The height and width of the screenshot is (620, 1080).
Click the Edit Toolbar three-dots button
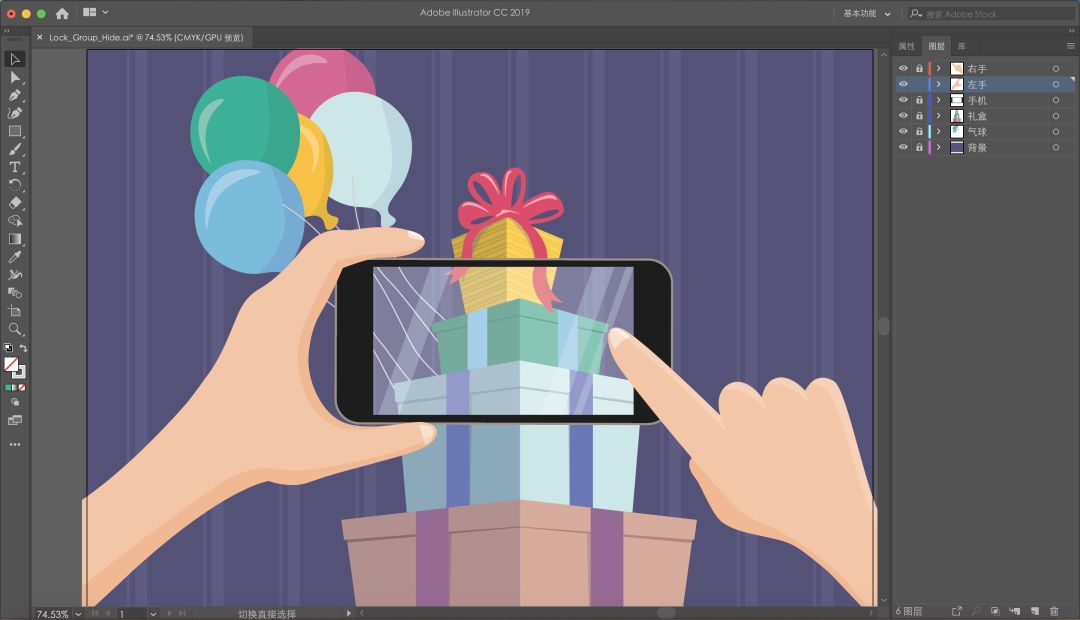point(15,444)
